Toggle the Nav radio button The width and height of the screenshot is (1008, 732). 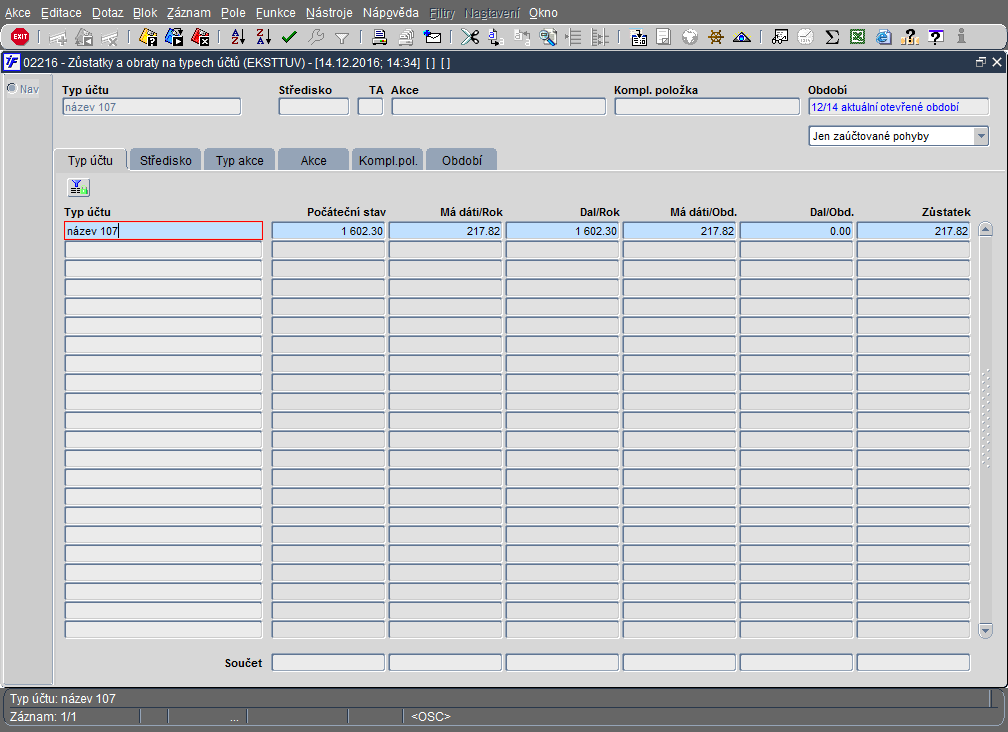point(12,88)
